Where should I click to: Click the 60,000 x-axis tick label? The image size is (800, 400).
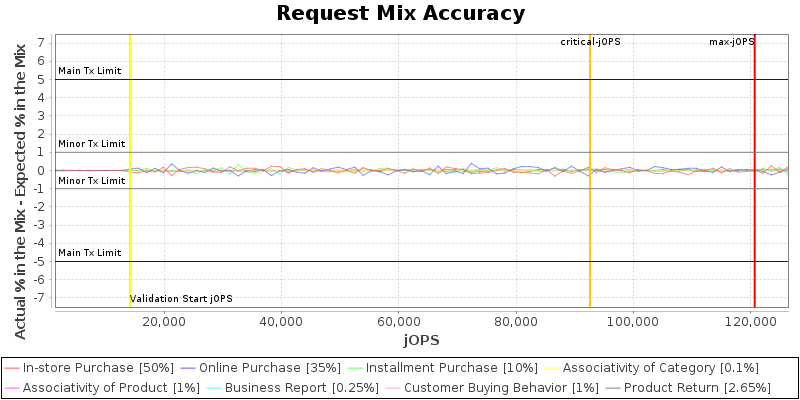[399, 322]
